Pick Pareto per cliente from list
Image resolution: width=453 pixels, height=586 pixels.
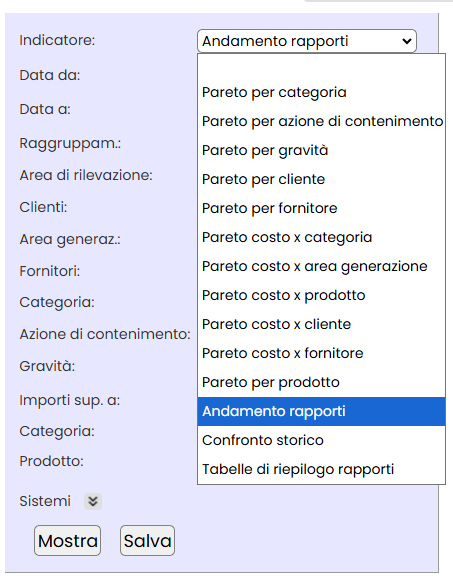pyautogui.click(x=321, y=179)
